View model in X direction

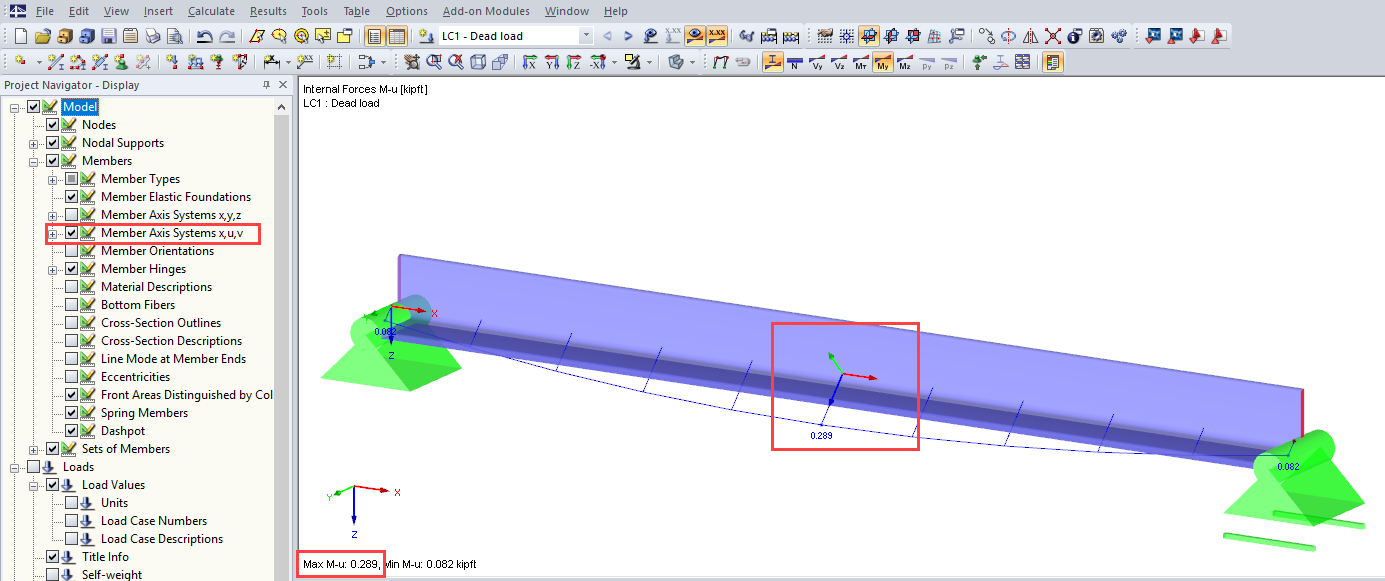point(529,62)
